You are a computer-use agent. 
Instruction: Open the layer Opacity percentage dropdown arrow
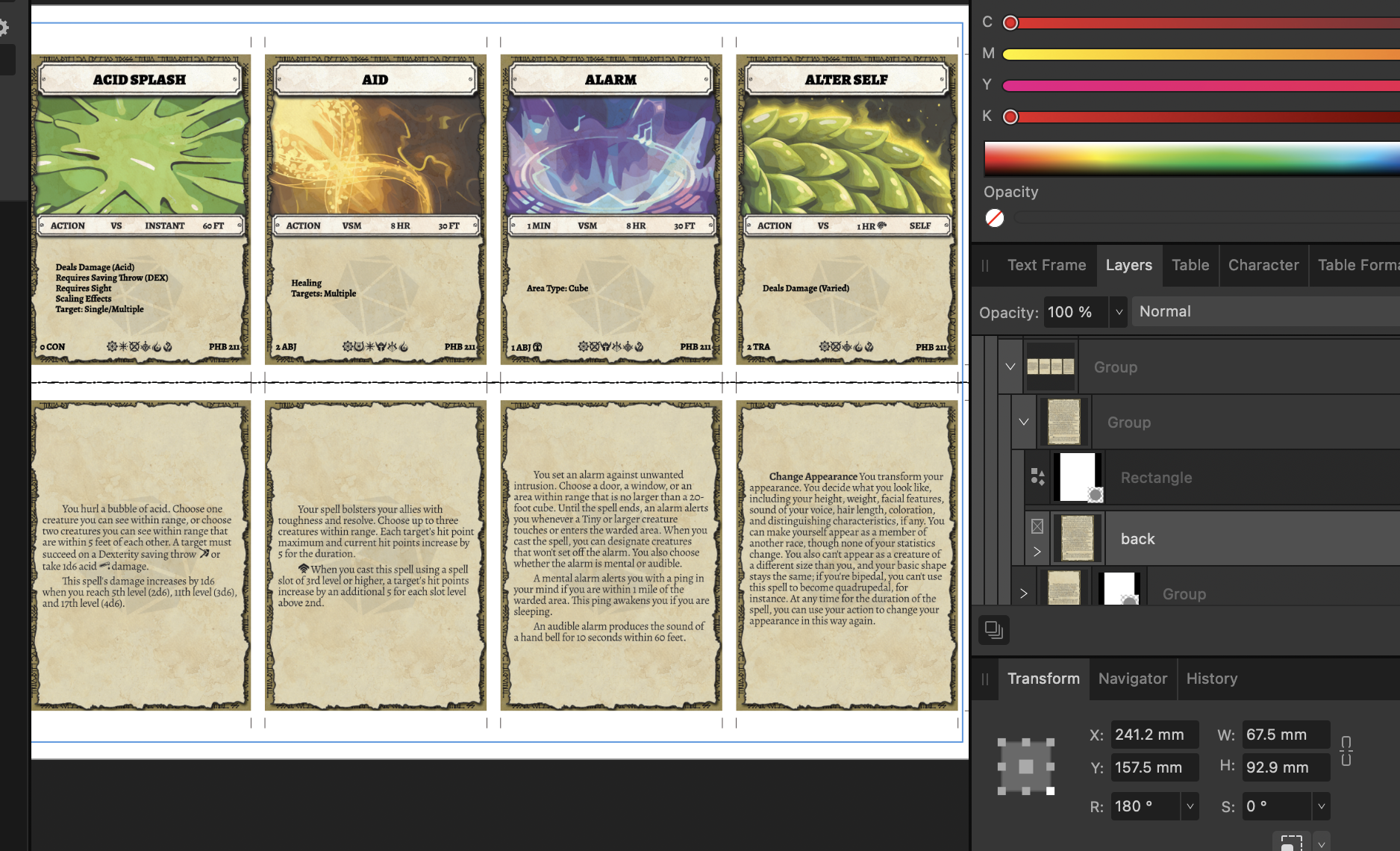pos(1118,312)
